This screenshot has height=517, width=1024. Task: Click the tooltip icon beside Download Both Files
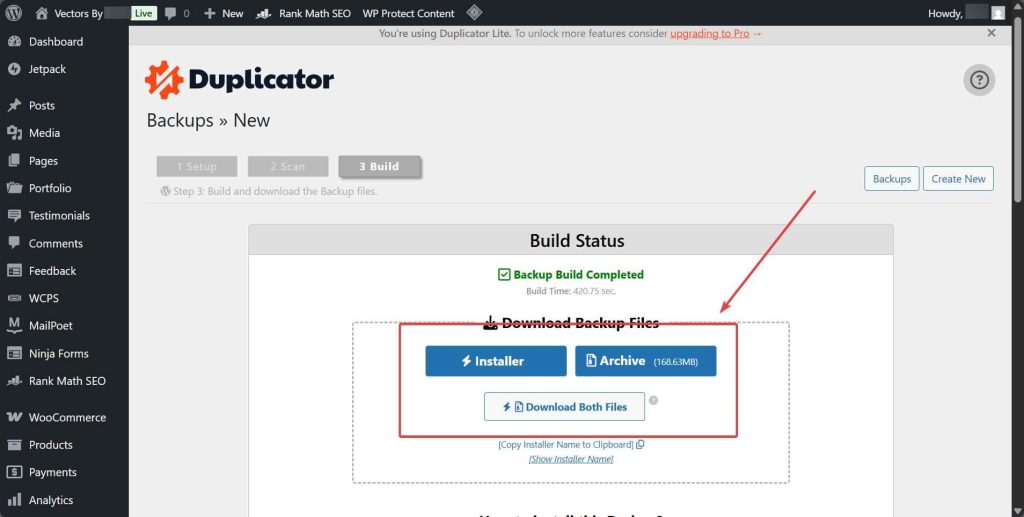653,401
